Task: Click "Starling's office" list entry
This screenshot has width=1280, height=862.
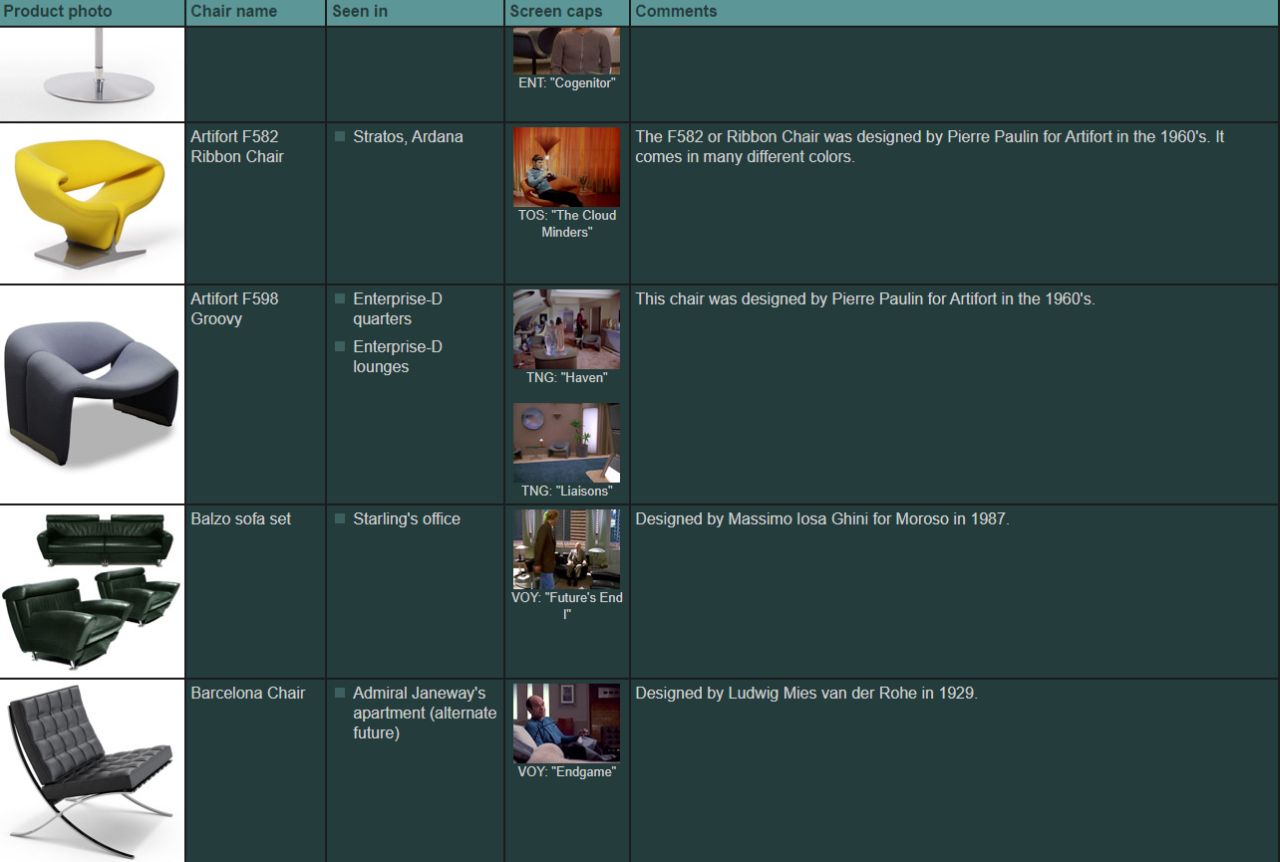Action: point(406,519)
